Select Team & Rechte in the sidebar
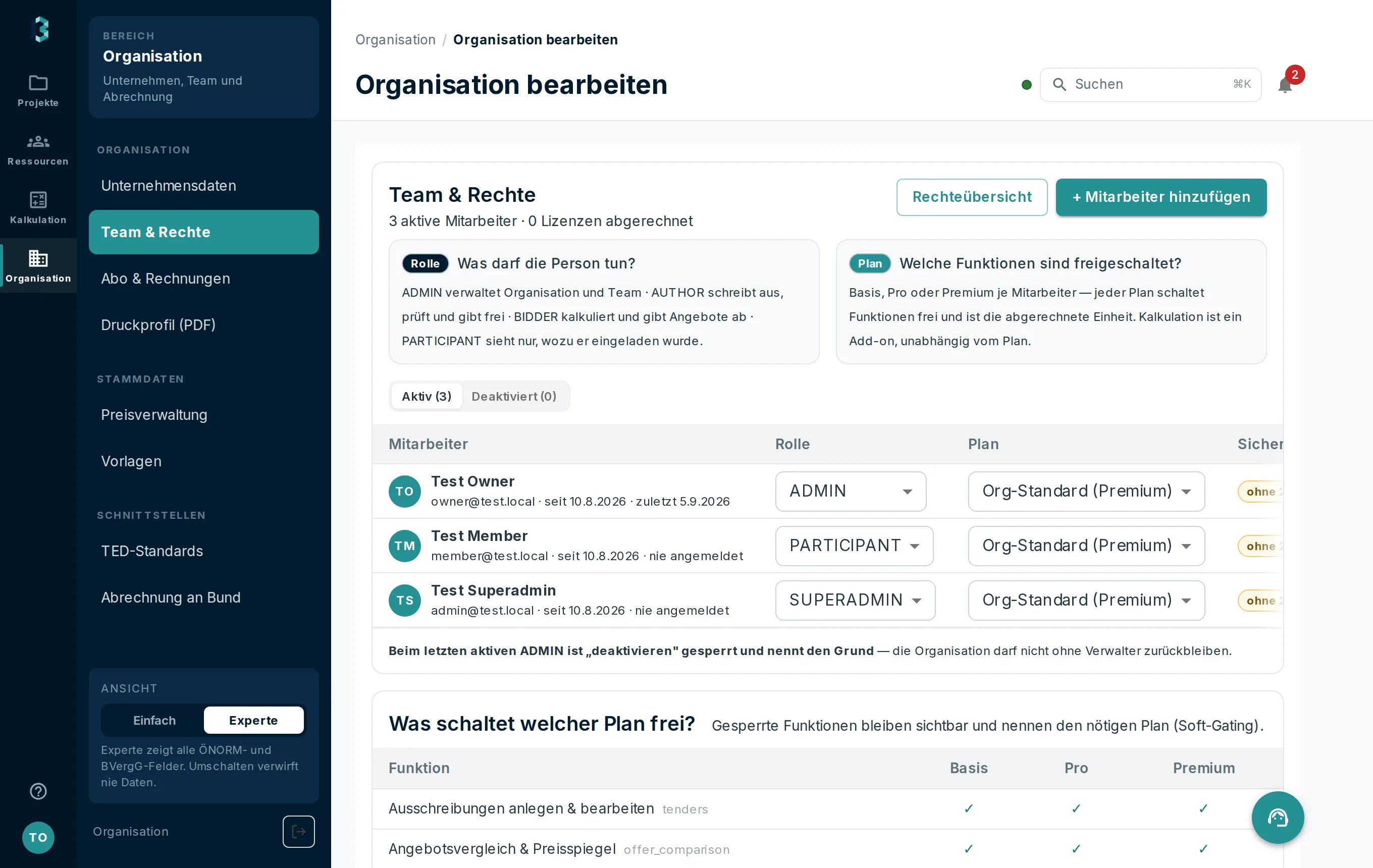The width and height of the screenshot is (1373, 868). point(203,232)
